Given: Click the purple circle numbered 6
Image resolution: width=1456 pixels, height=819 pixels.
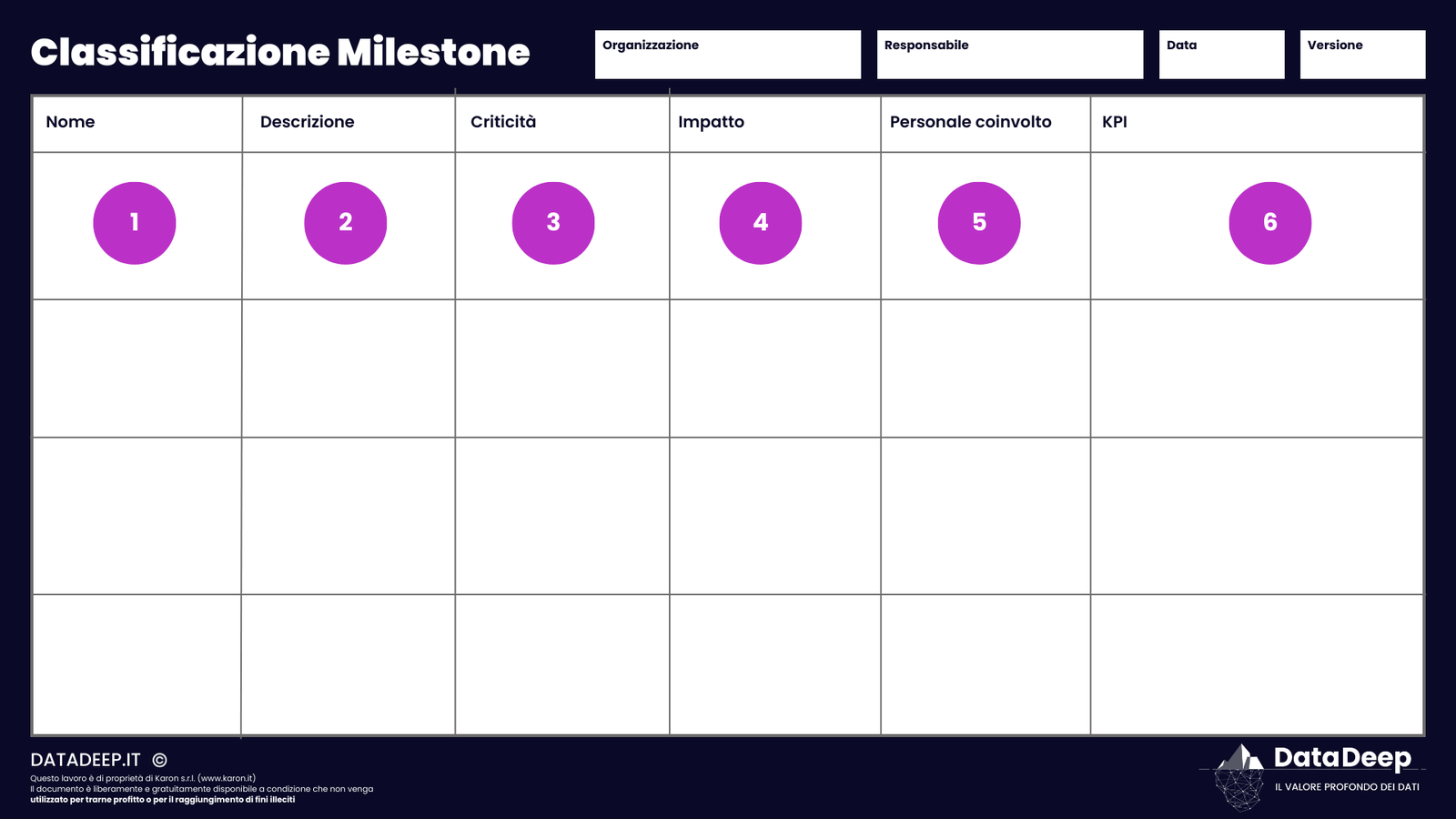Looking at the screenshot, I should (1270, 223).
